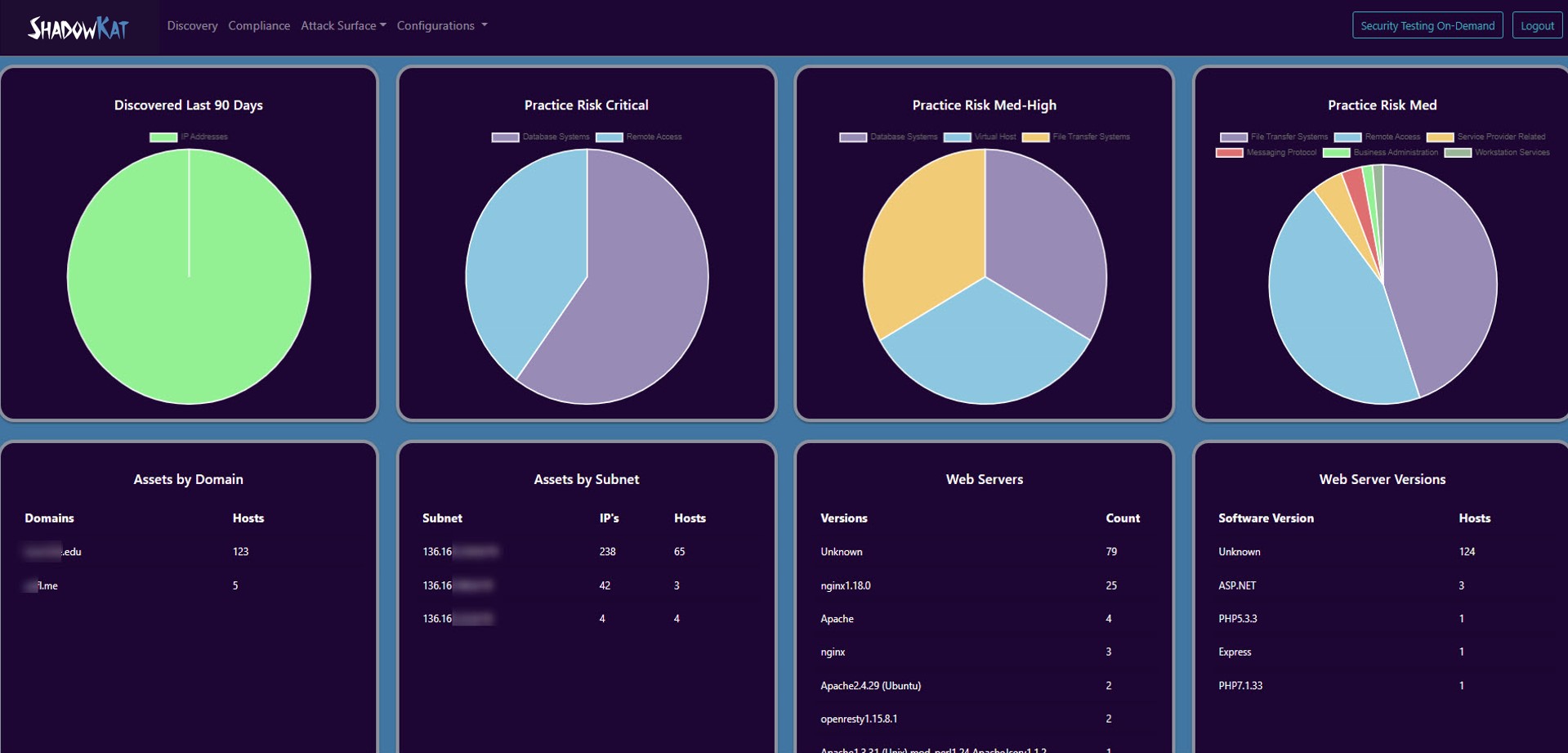The image size is (1568, 753).
Task: Open the Discovery page
Action: (x=191, y=25)
